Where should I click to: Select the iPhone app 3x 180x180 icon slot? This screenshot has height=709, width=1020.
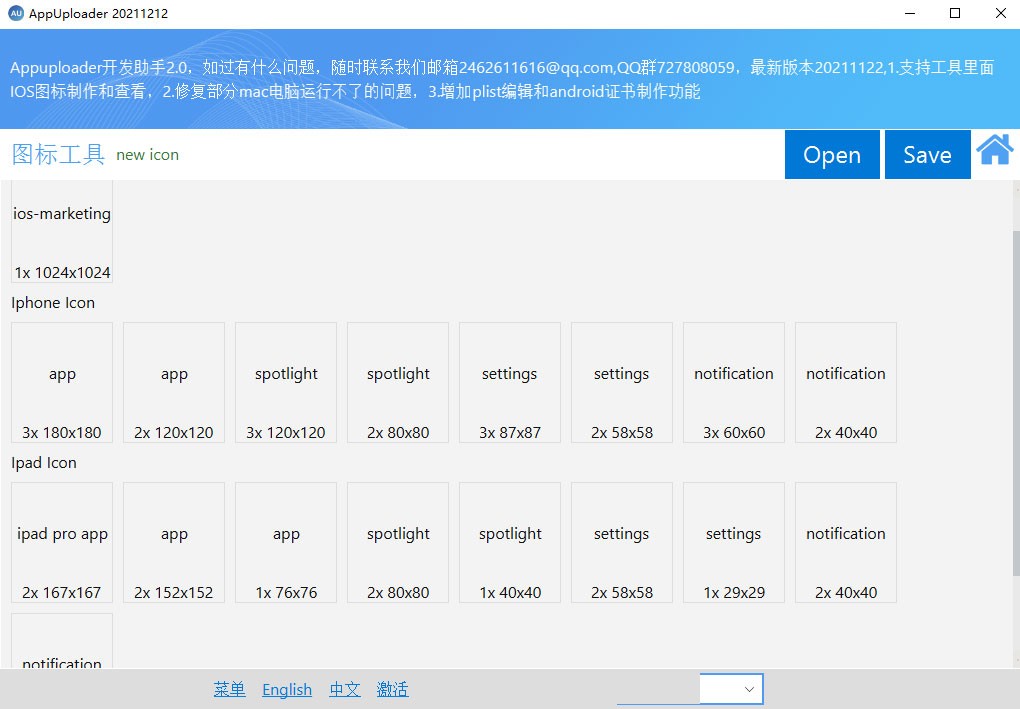coord(62,382)
